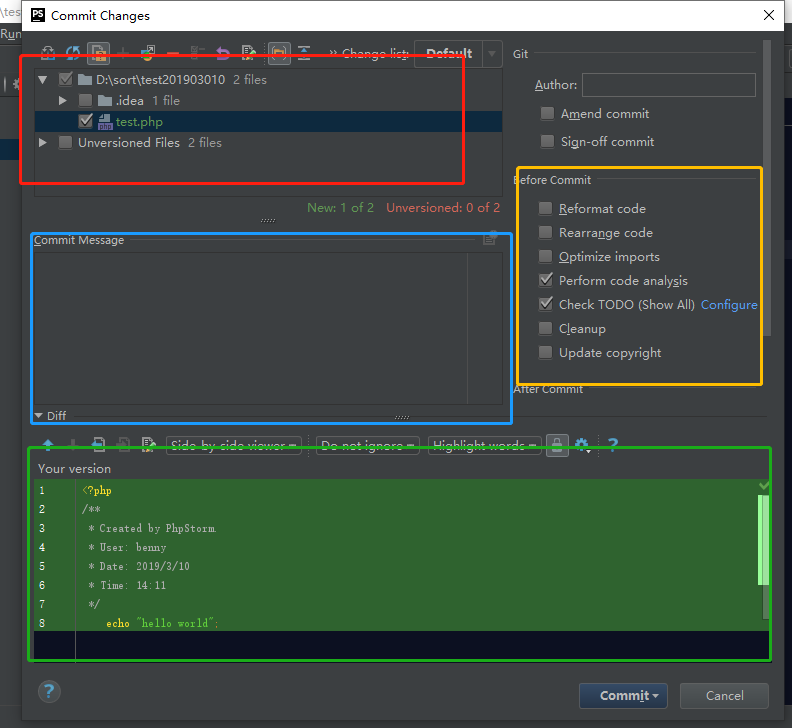Click the purple Revert arrow icon
This screenshot has width=792, height=728.
[223, 53]
